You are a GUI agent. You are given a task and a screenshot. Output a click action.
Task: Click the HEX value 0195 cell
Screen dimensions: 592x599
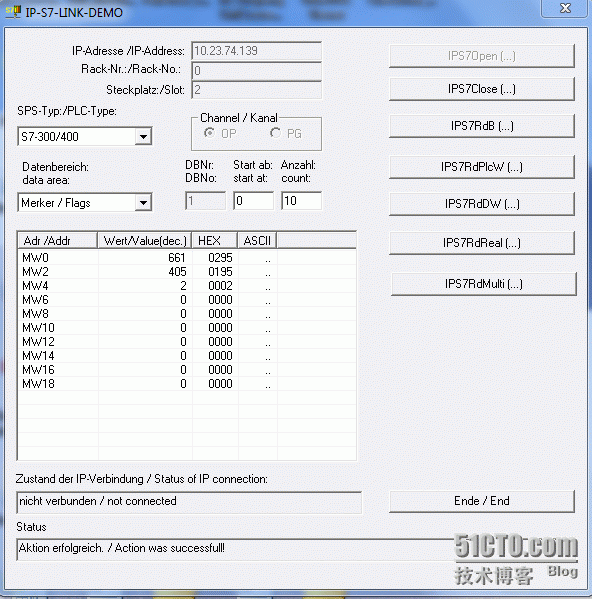216,272
